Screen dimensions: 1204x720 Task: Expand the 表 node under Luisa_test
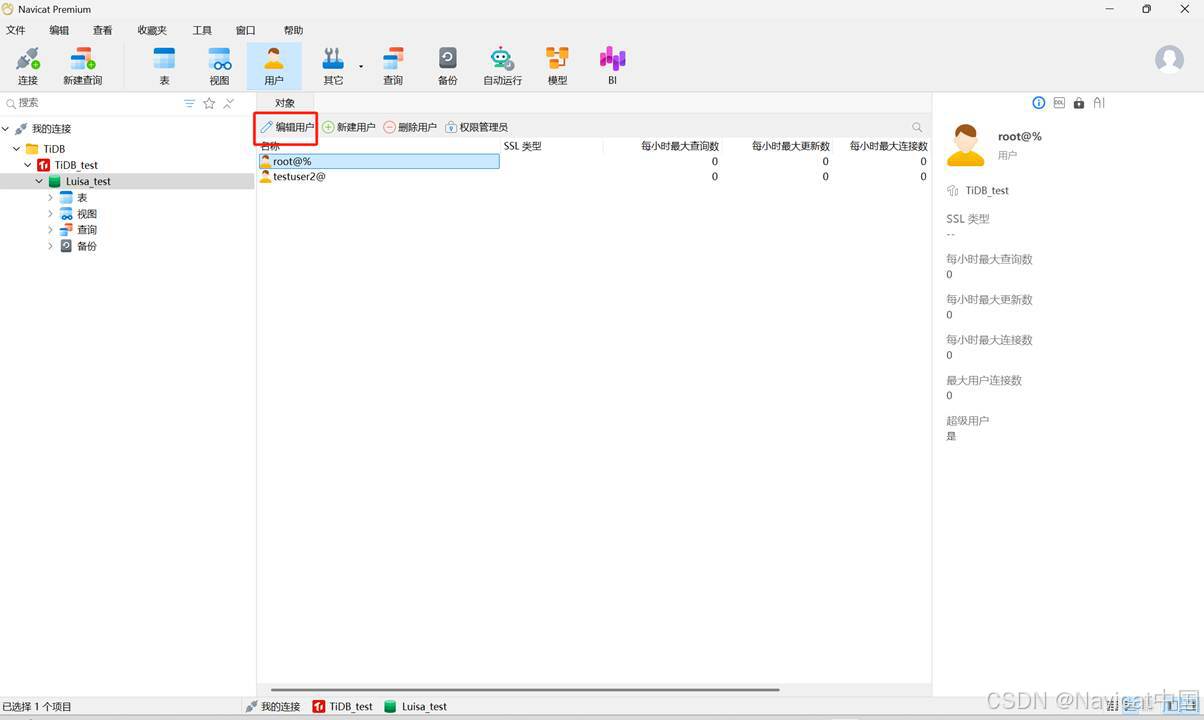51,197
